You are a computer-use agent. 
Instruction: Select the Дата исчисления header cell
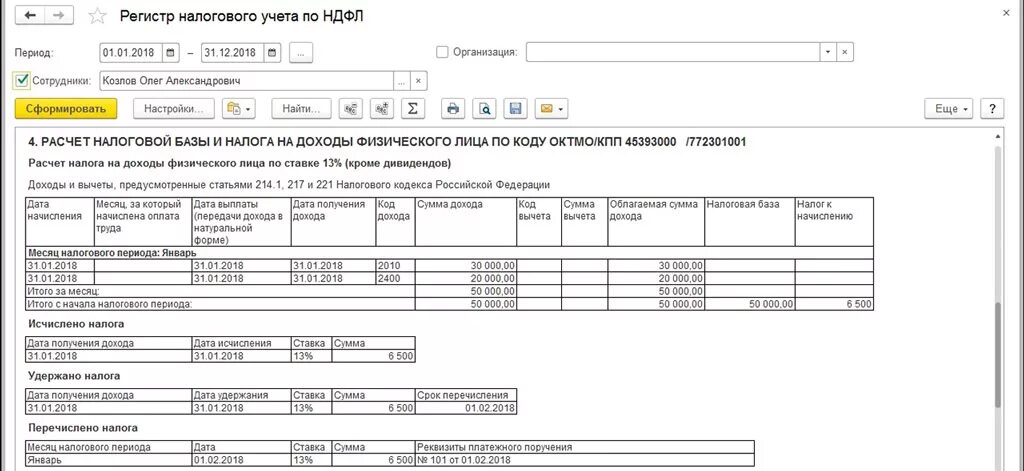(242, 343)
